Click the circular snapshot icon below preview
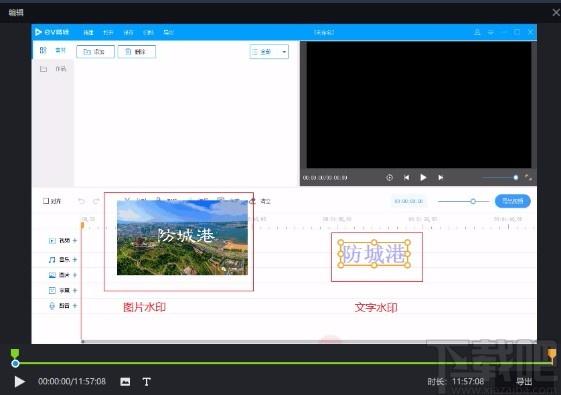The width and height of the screenshot is (561, 395). (389, 177)
